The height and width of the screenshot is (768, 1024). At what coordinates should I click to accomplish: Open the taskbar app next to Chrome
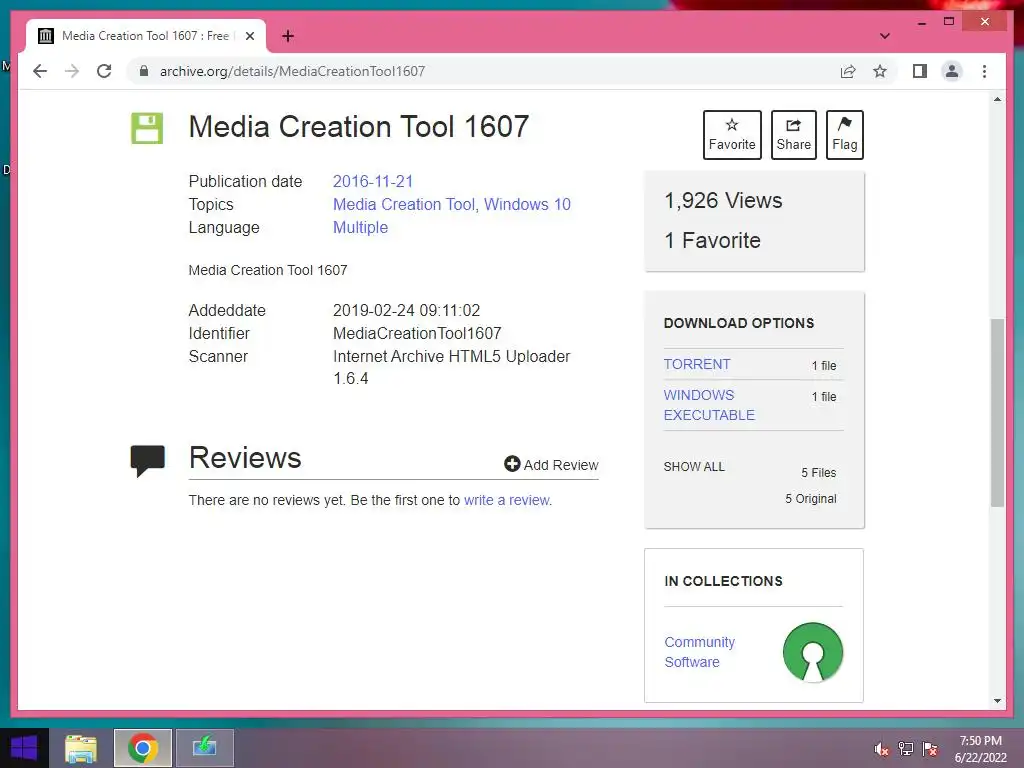(x=204, y=748)
